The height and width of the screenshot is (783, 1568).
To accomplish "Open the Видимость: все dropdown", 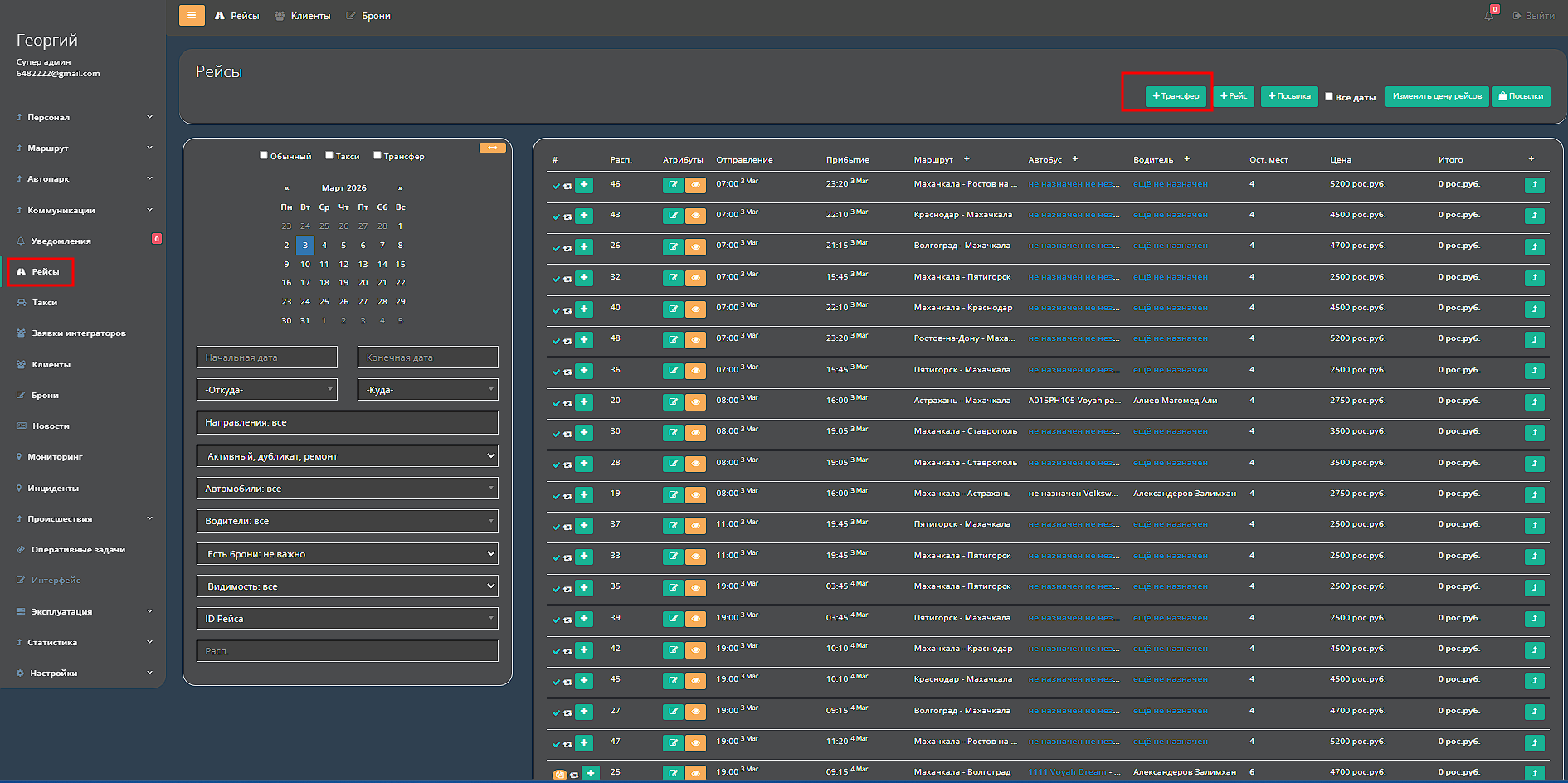I will tap(347, 586).
